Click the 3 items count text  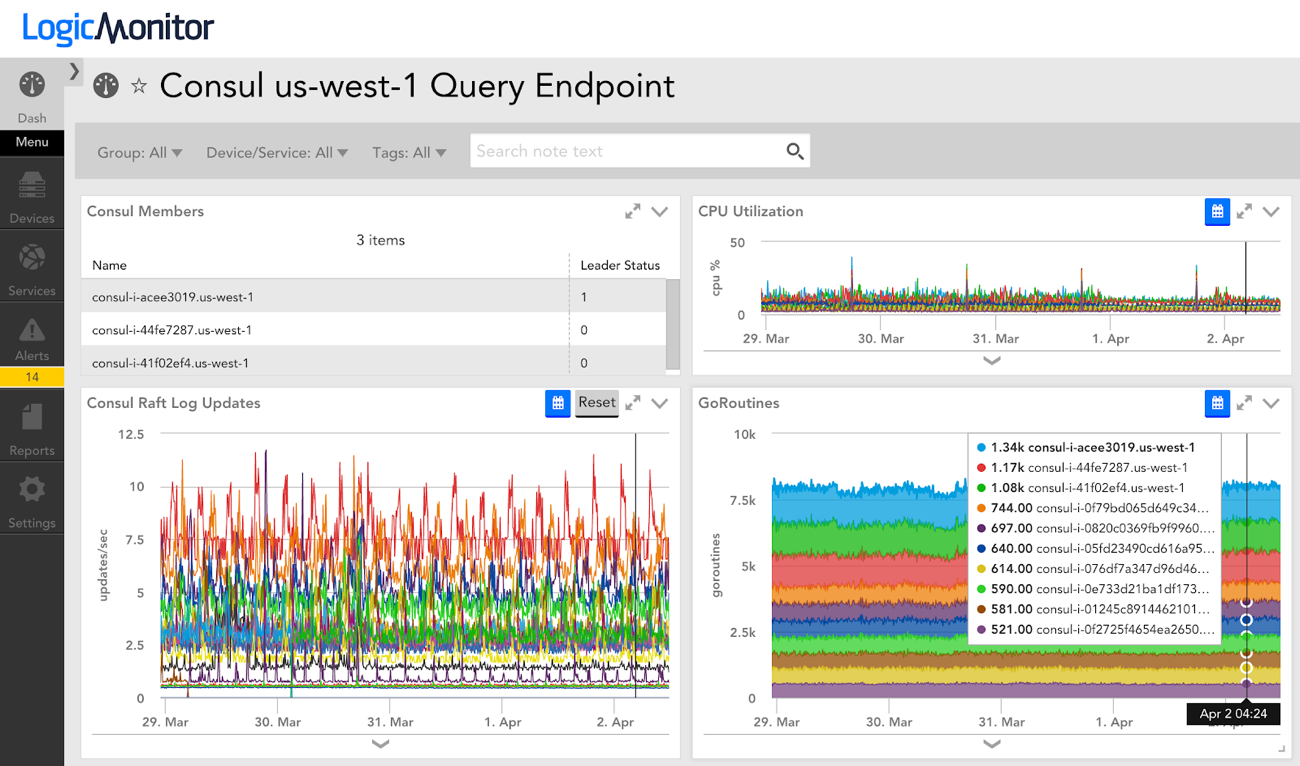[x=380, y=240]
